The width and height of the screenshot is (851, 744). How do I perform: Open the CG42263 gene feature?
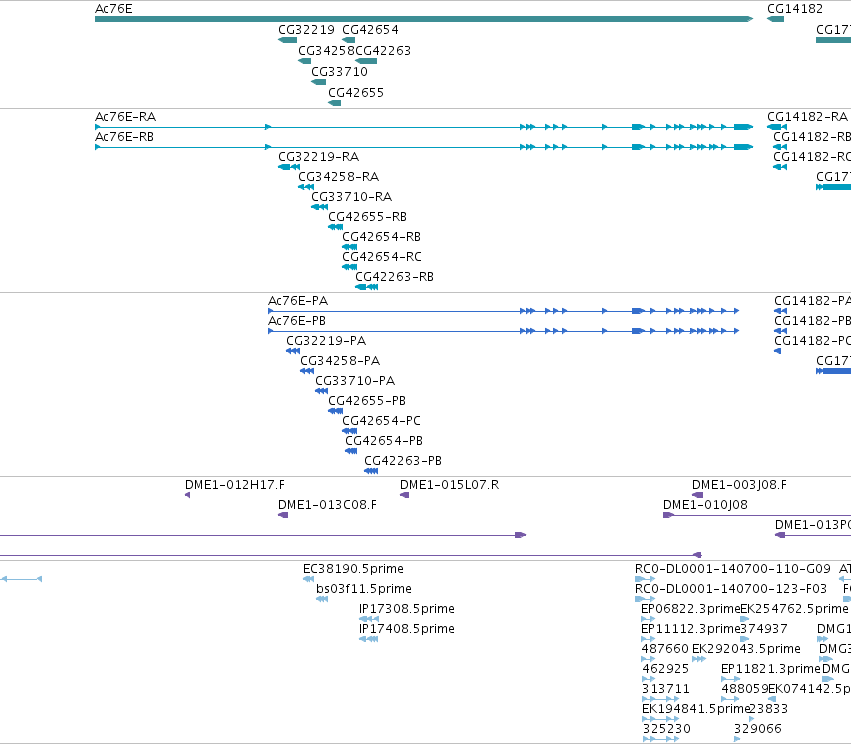pyautogui.click(x=366, y=61)
